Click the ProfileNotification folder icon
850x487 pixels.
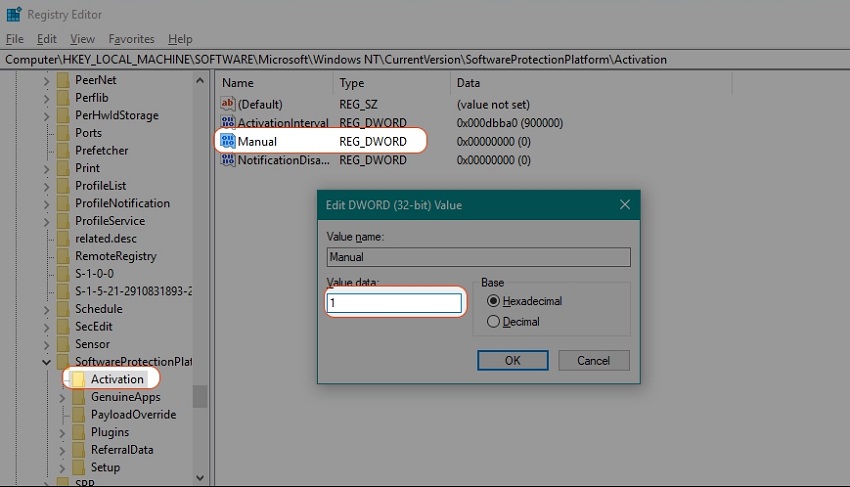(x=63, y=203)
